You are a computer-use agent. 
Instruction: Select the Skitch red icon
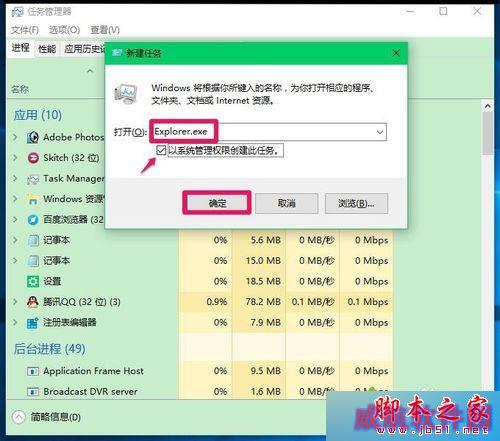(33, 158)
